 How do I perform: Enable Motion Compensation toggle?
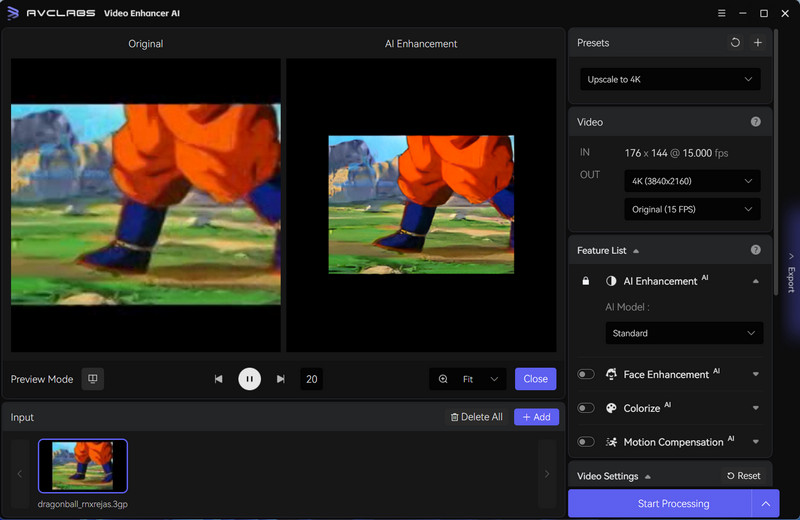pyautogui.click(x=586, y=442)
